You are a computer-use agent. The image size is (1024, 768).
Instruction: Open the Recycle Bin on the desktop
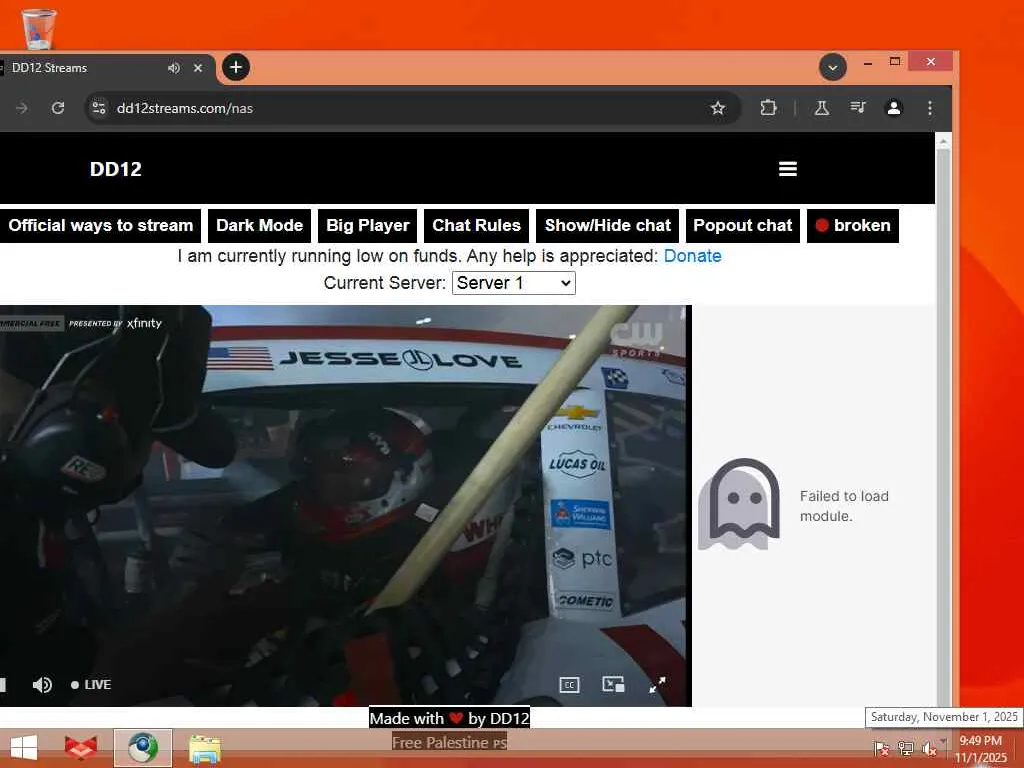pos(39,29)
